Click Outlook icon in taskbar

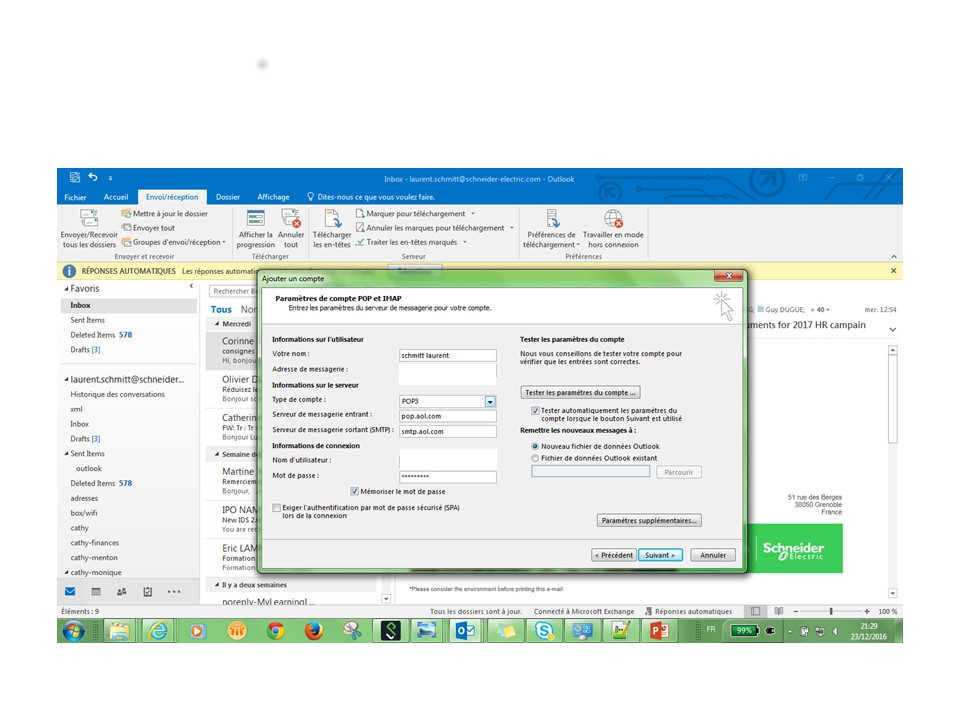(465, 631)
